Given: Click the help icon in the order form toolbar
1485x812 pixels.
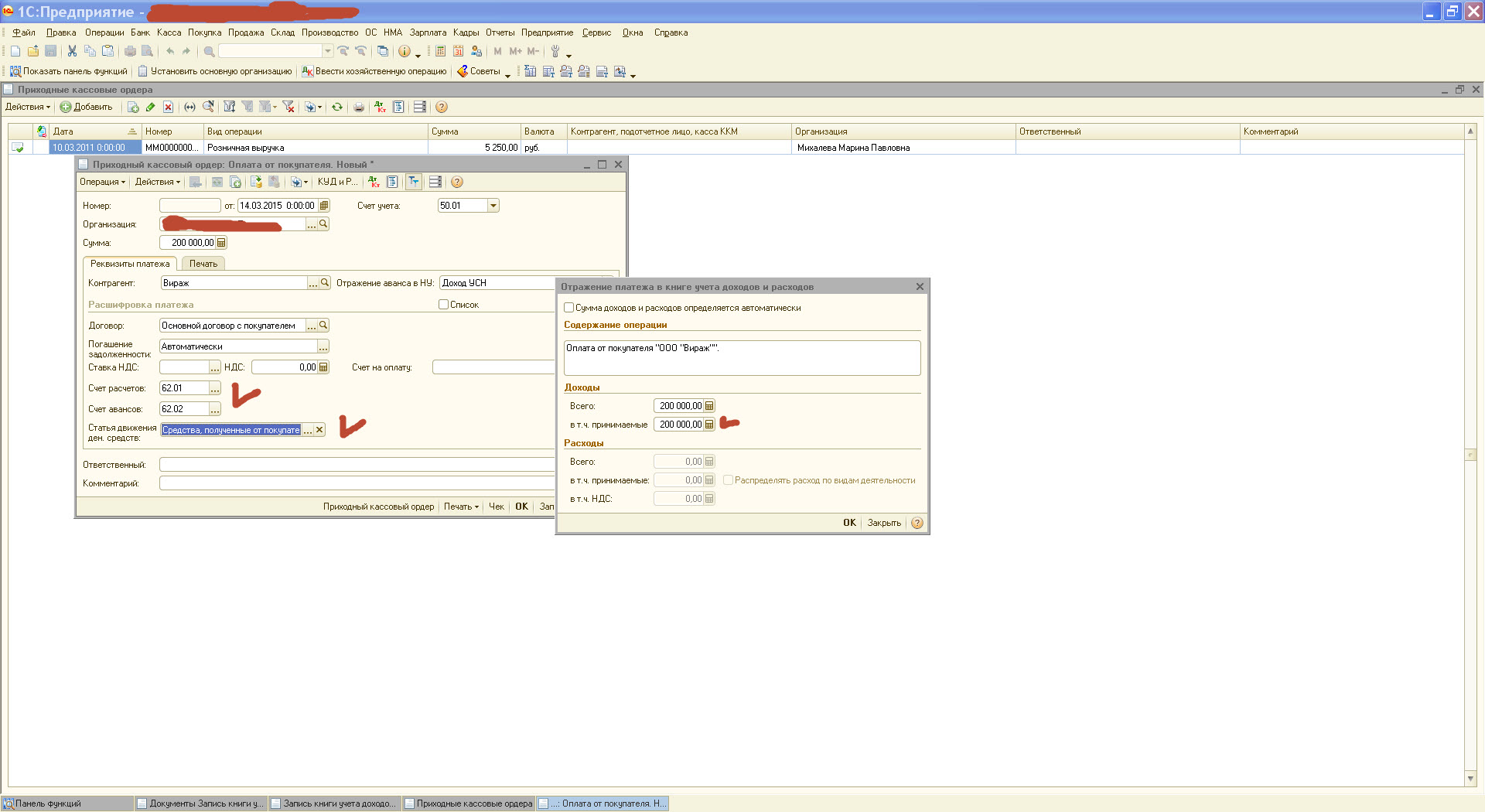Looking at the screenshot, I should [x=457, y=183].
